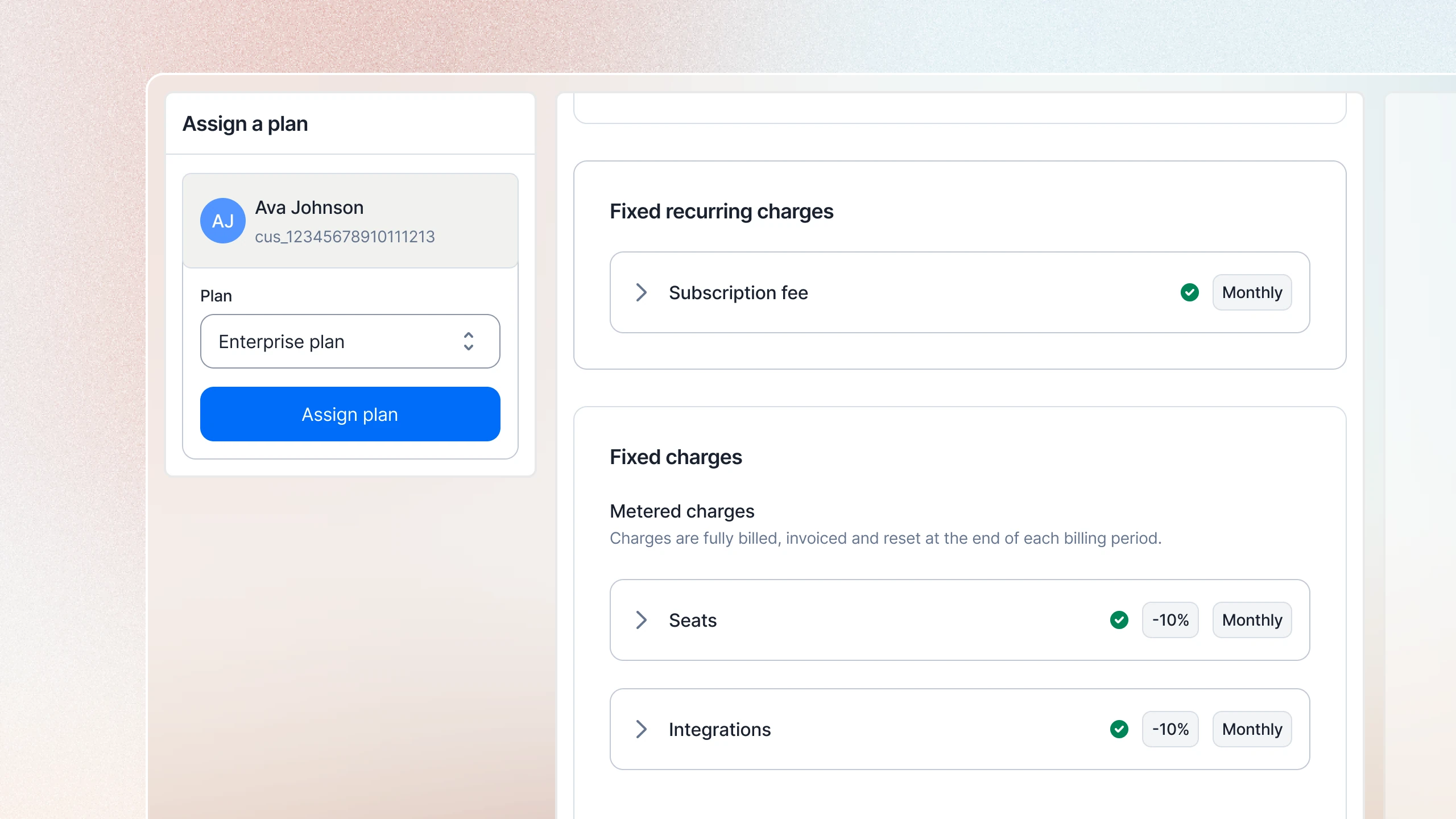Click the AJ avatar circle
The image size is (1456, 819).
tap(223, 221)
